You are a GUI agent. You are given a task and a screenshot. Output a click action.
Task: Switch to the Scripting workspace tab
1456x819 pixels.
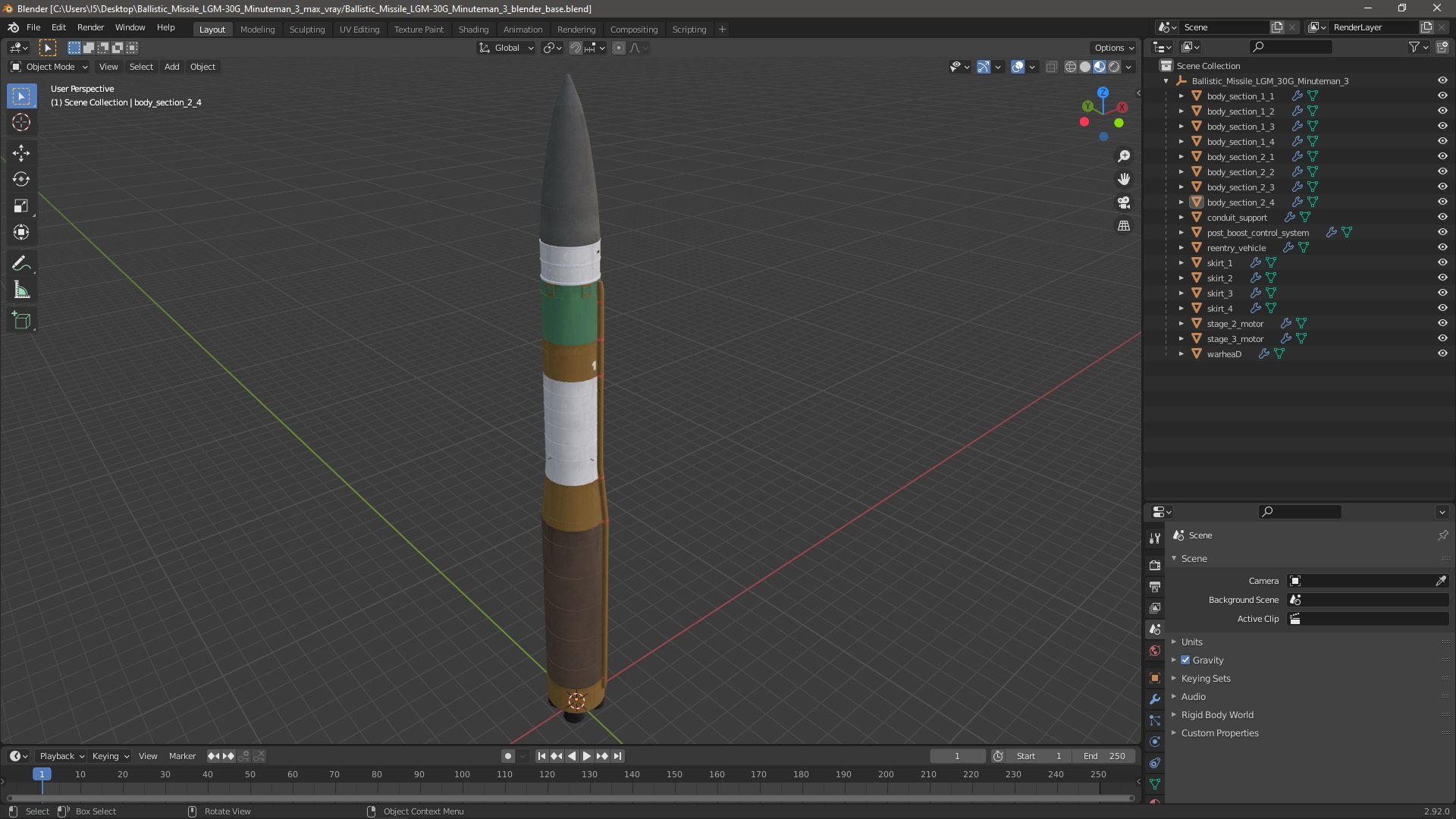tap(689, 30)
